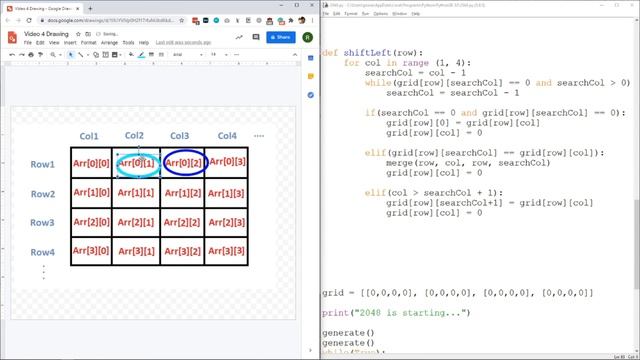Open the comment history icon
Screen dimensions: 640x360
pos(256,37)
